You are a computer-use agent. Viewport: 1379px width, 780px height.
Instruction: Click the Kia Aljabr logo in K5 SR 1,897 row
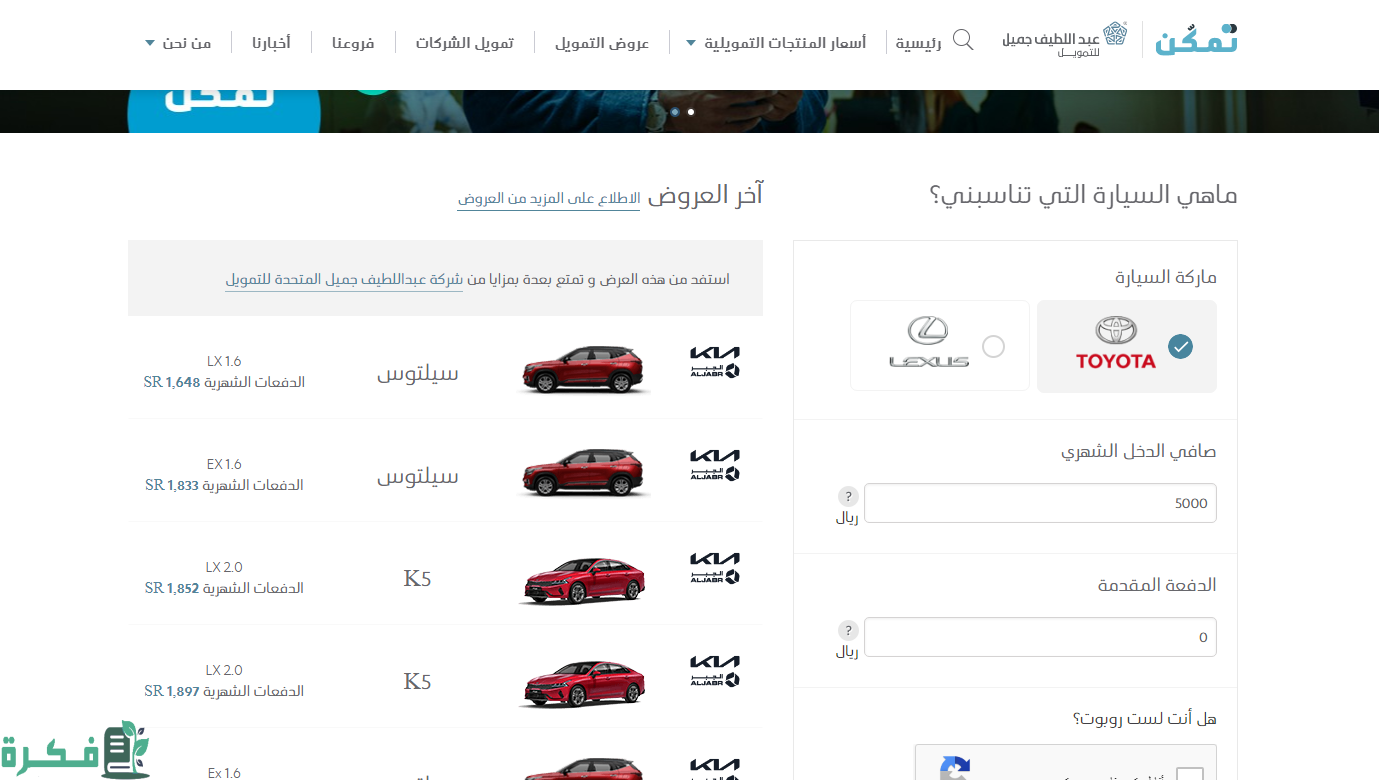pos(715,671)
